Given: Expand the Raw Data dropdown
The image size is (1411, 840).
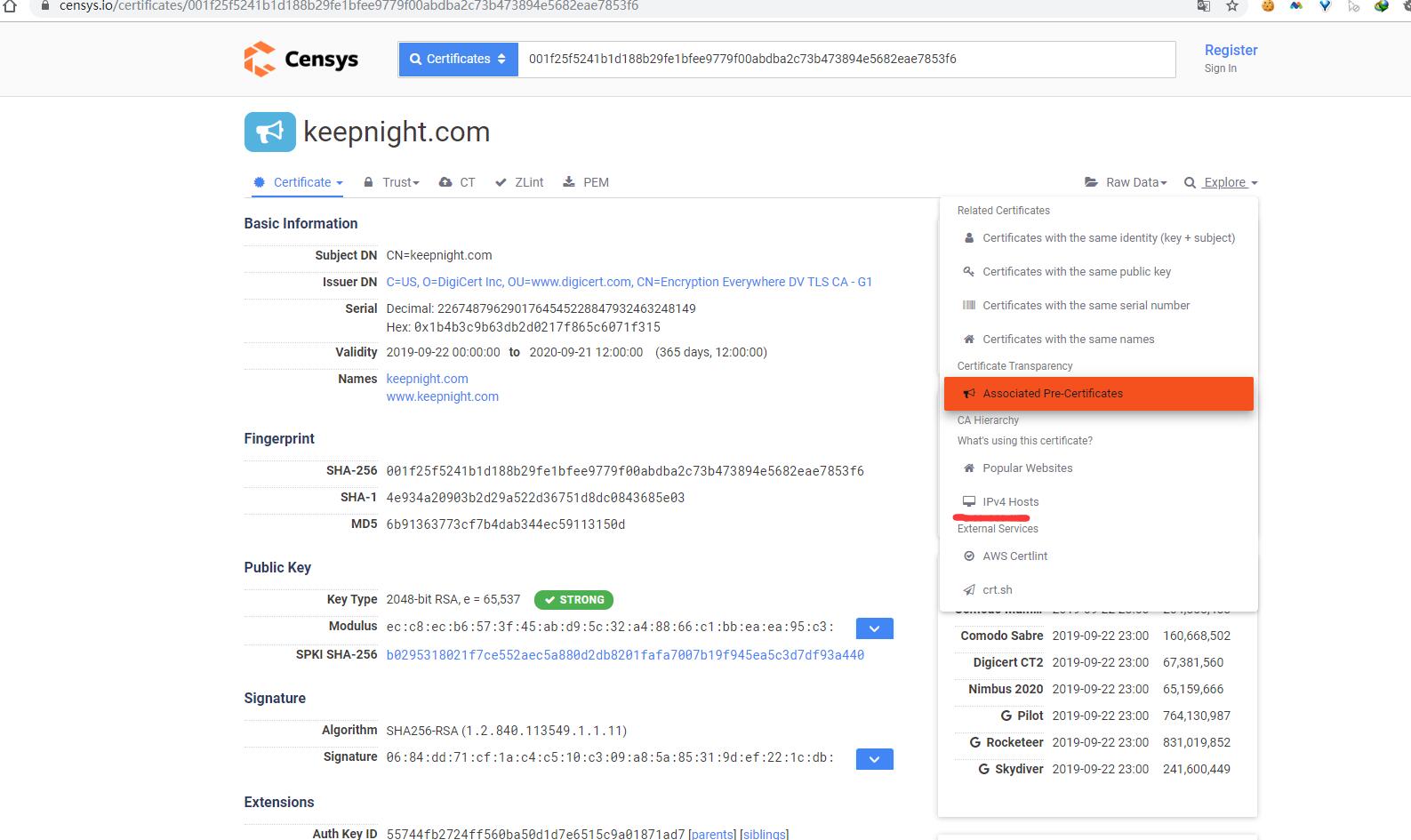Looking at the screenshot, I should point(1126,182).
